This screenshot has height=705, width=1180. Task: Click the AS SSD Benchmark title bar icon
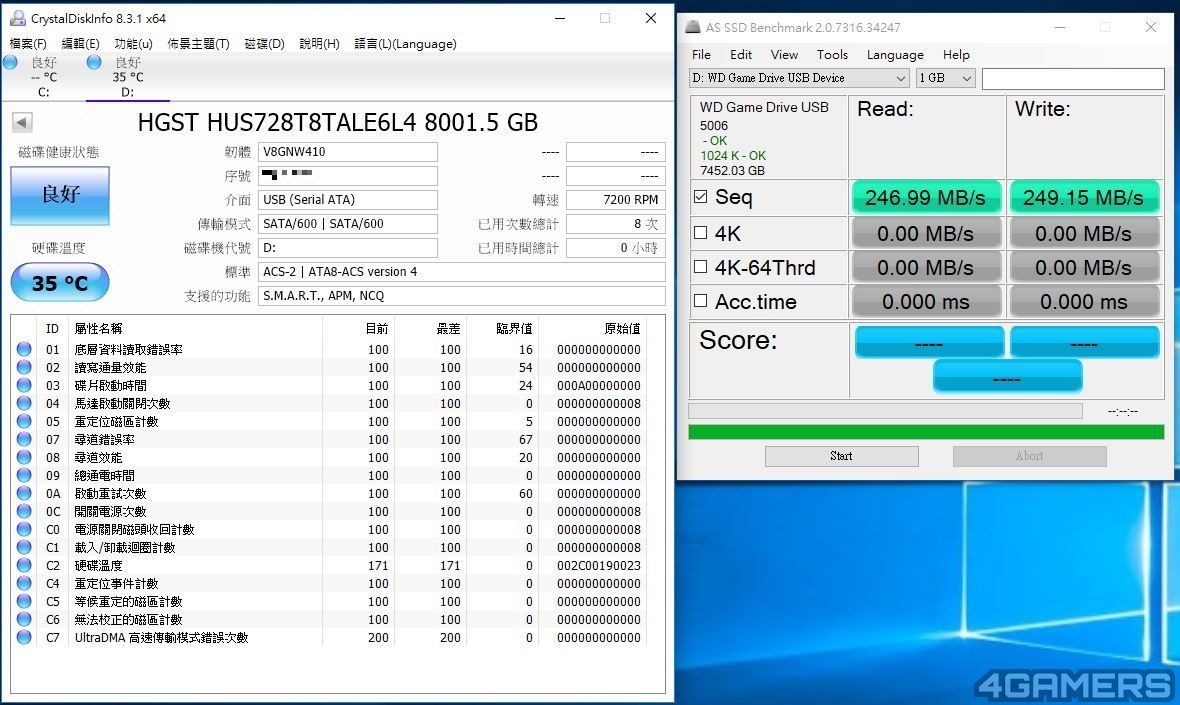tap(692, 27)
